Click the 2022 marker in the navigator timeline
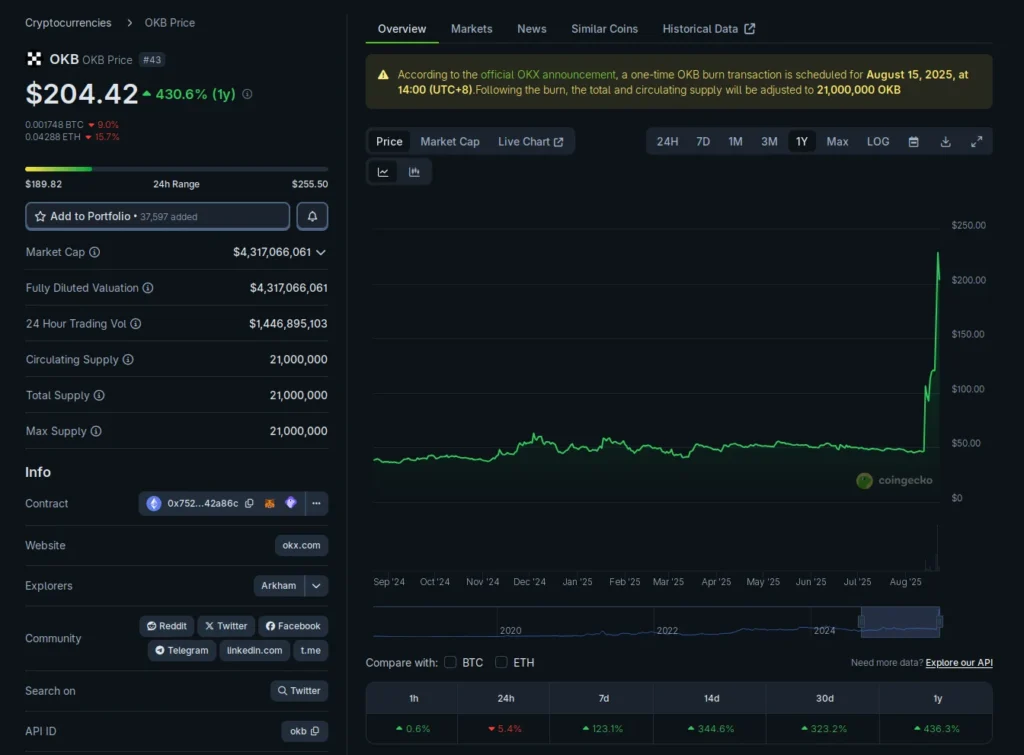The image size is (1024, 755). tap(667, 631)
